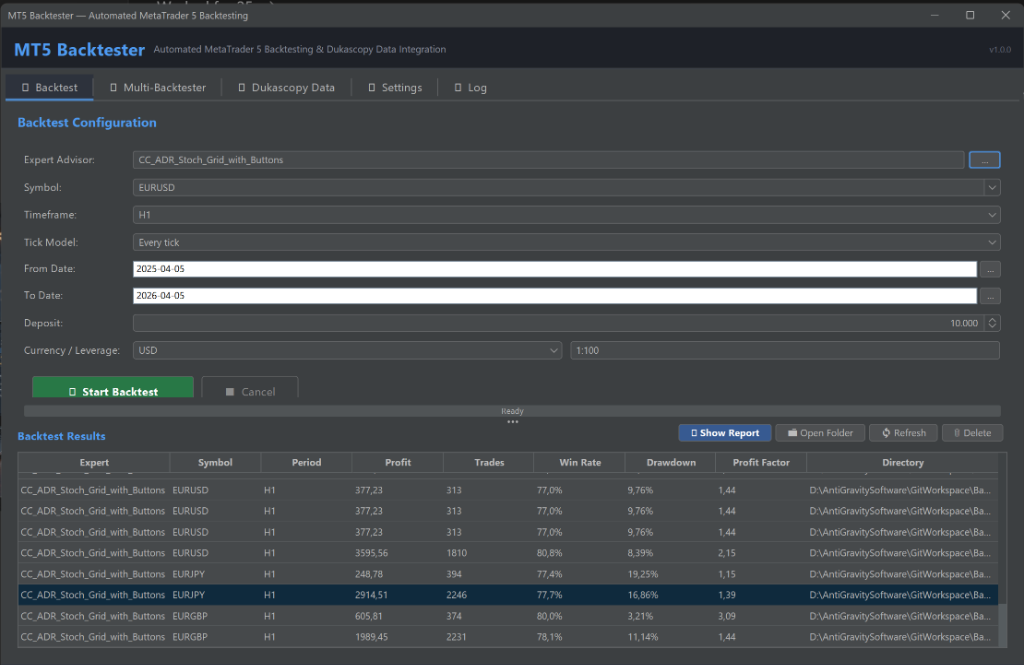
Task: Open the Timeframe dropdown
Action: click(991, 214)
